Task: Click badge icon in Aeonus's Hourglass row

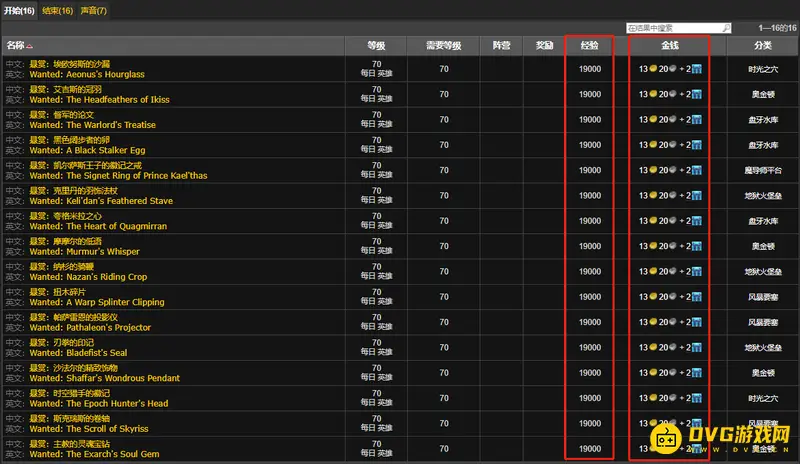Action: 696,69
